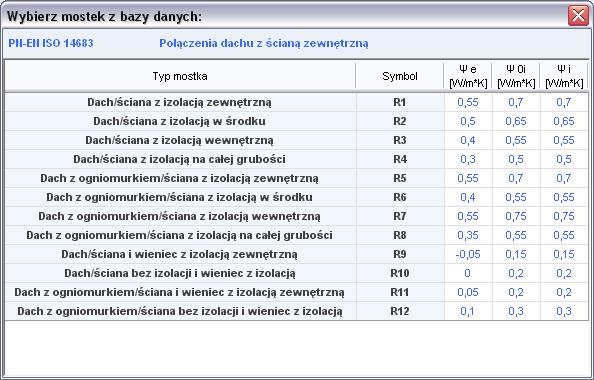Click Ψ i value 0,7 in row R1
The width and height of the screenshot is (594, 380).
point(564,102)
